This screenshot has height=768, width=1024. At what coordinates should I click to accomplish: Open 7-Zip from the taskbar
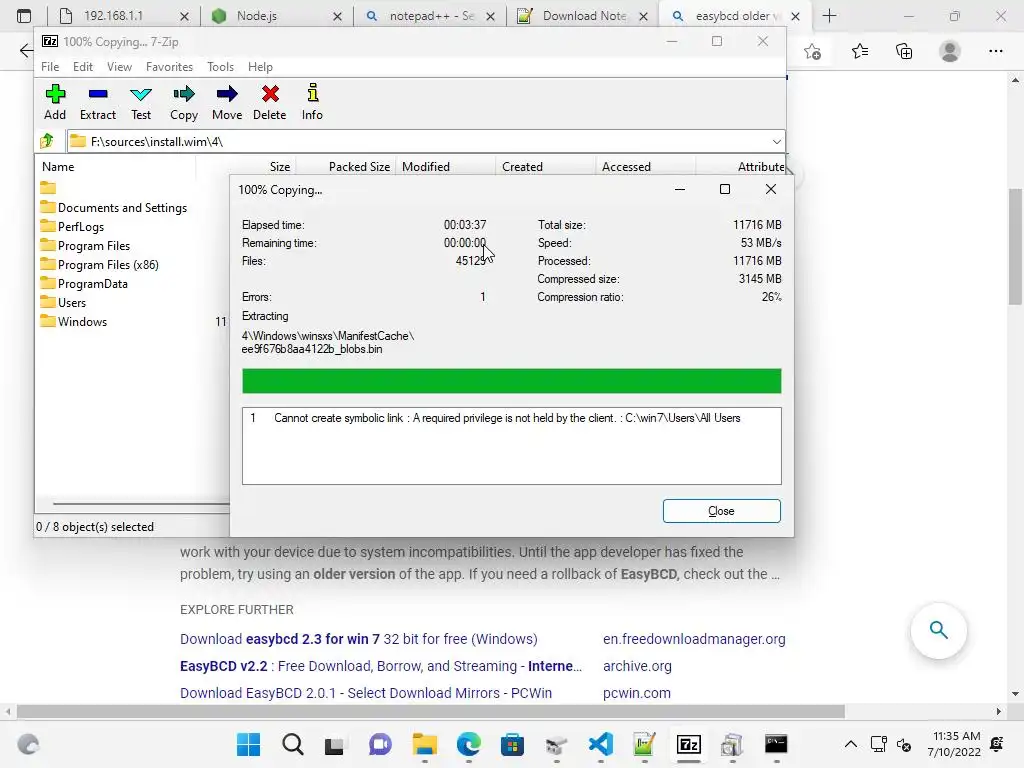pyautogui.click(x=688, y=744)
